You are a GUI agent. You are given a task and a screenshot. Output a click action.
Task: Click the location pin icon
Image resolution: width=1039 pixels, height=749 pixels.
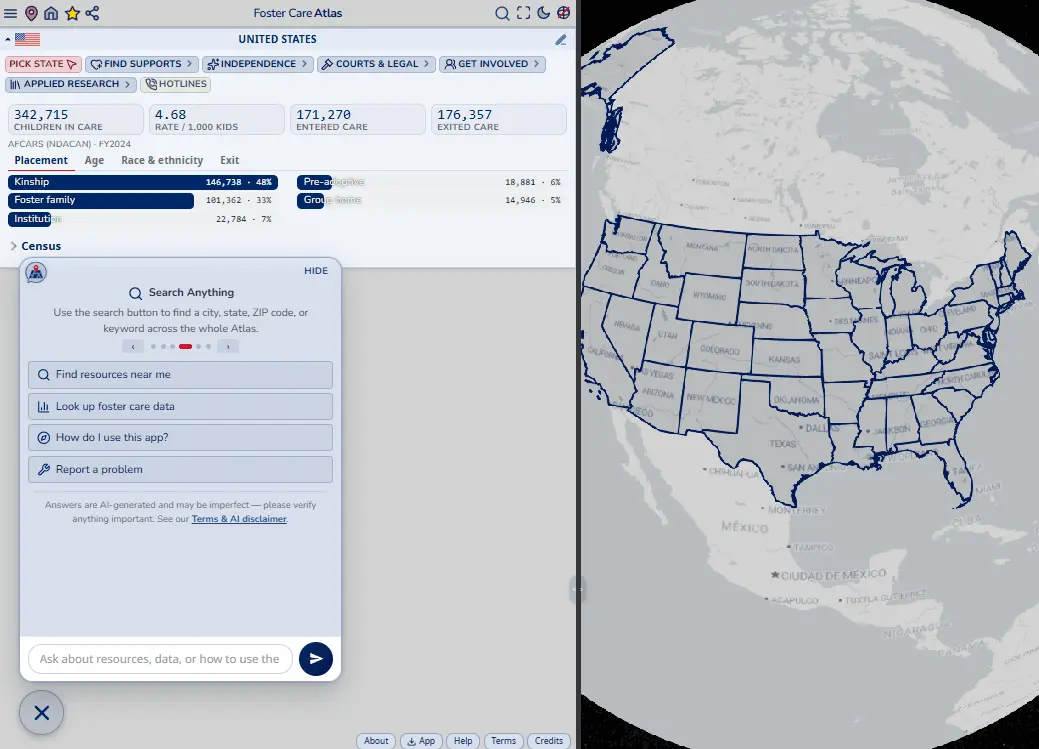[31, 13]
